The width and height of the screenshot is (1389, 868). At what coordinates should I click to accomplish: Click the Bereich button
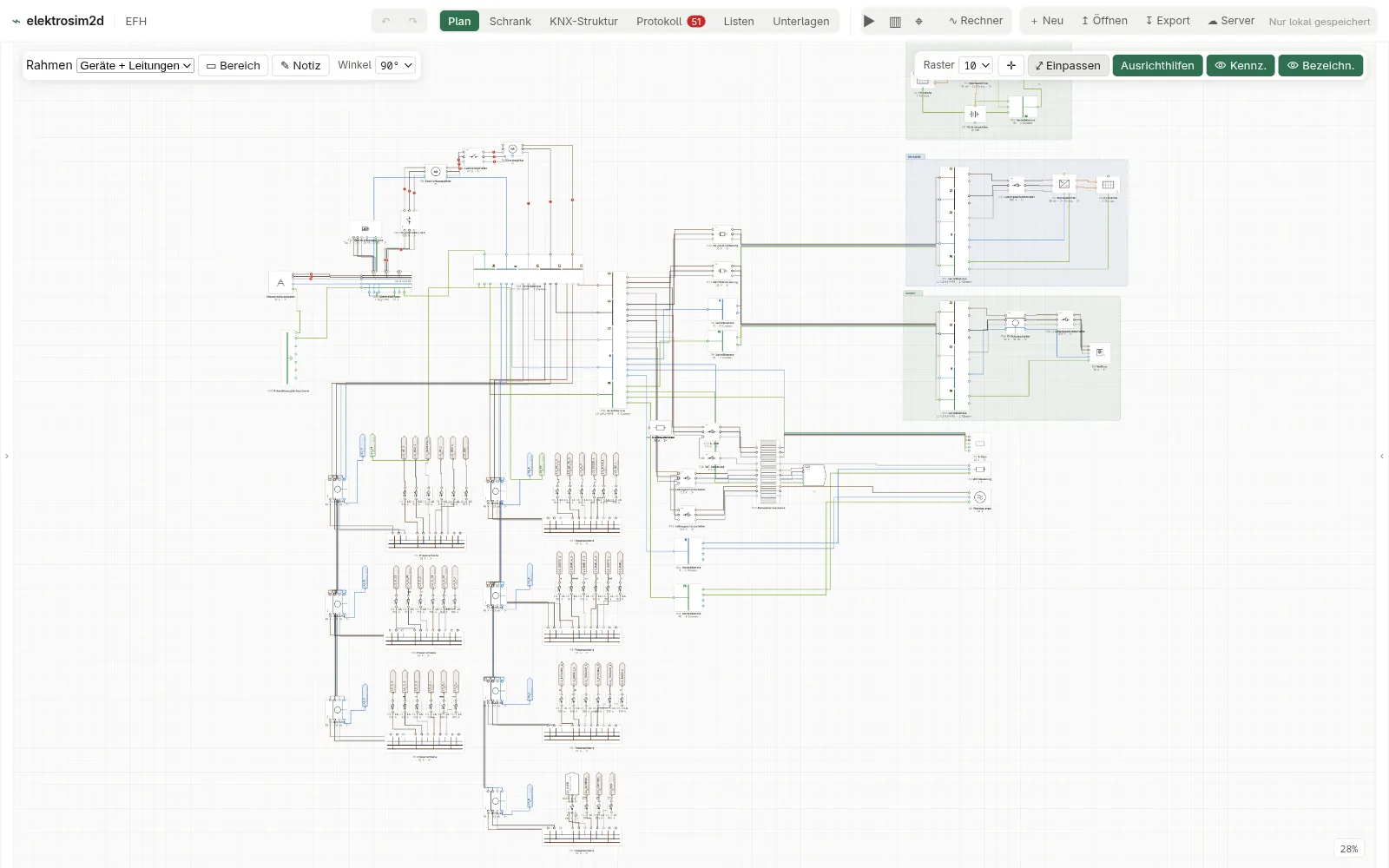point(234,65)
